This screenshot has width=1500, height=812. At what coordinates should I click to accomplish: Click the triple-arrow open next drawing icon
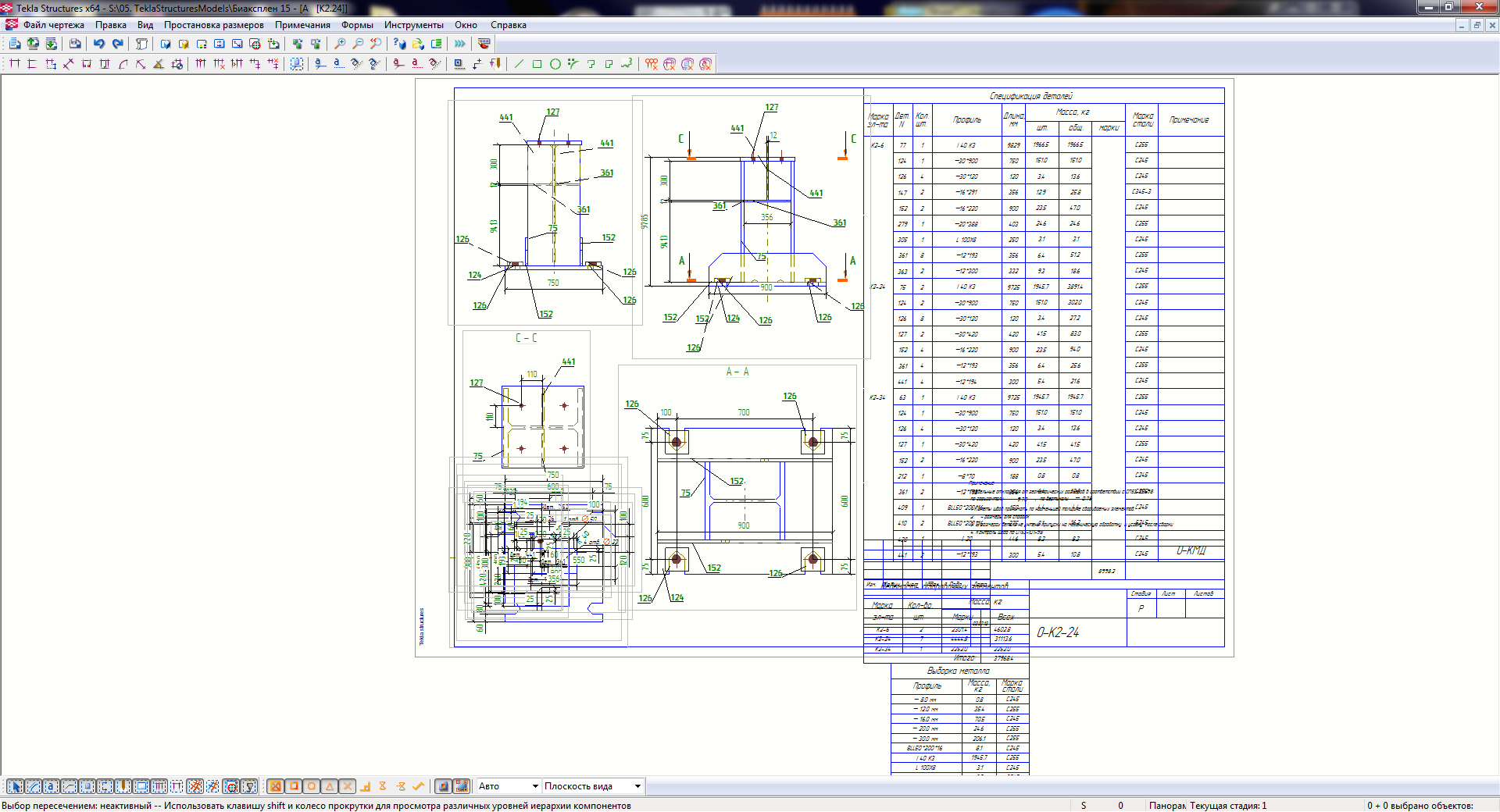[x=460, y=45]
